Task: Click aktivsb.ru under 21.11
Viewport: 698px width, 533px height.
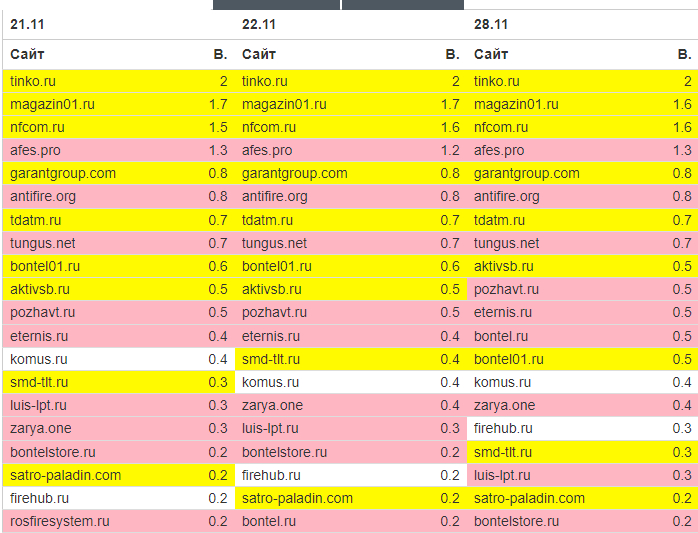Action: (40, 289)
